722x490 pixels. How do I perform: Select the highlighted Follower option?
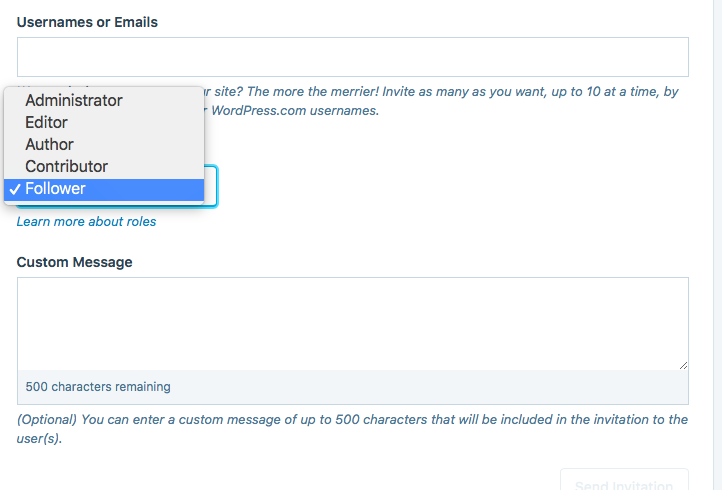click(104, 189)
